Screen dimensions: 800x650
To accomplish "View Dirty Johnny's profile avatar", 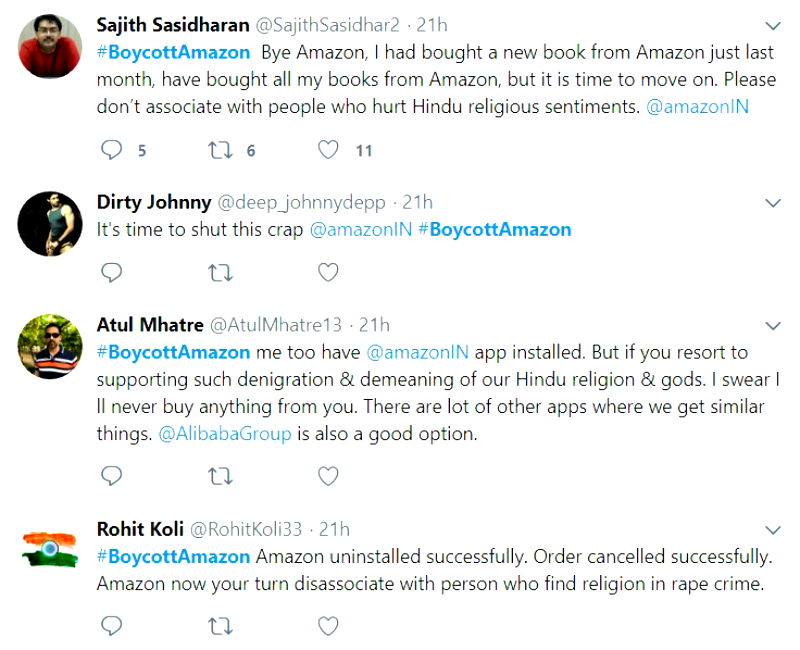I will [50, 222].
